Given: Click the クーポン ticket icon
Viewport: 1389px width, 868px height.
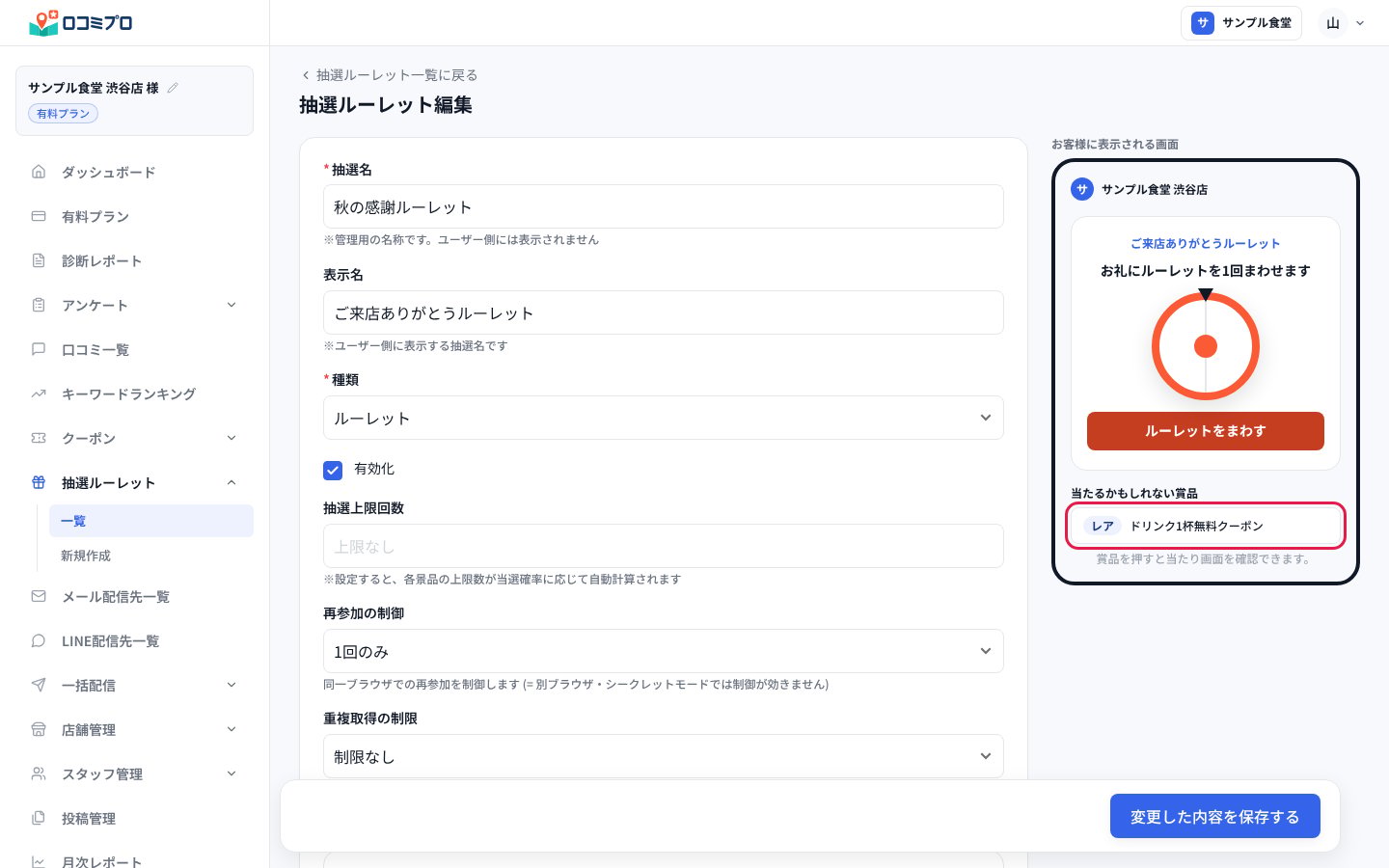Looking at the screenshot, I should coord(39,438).
